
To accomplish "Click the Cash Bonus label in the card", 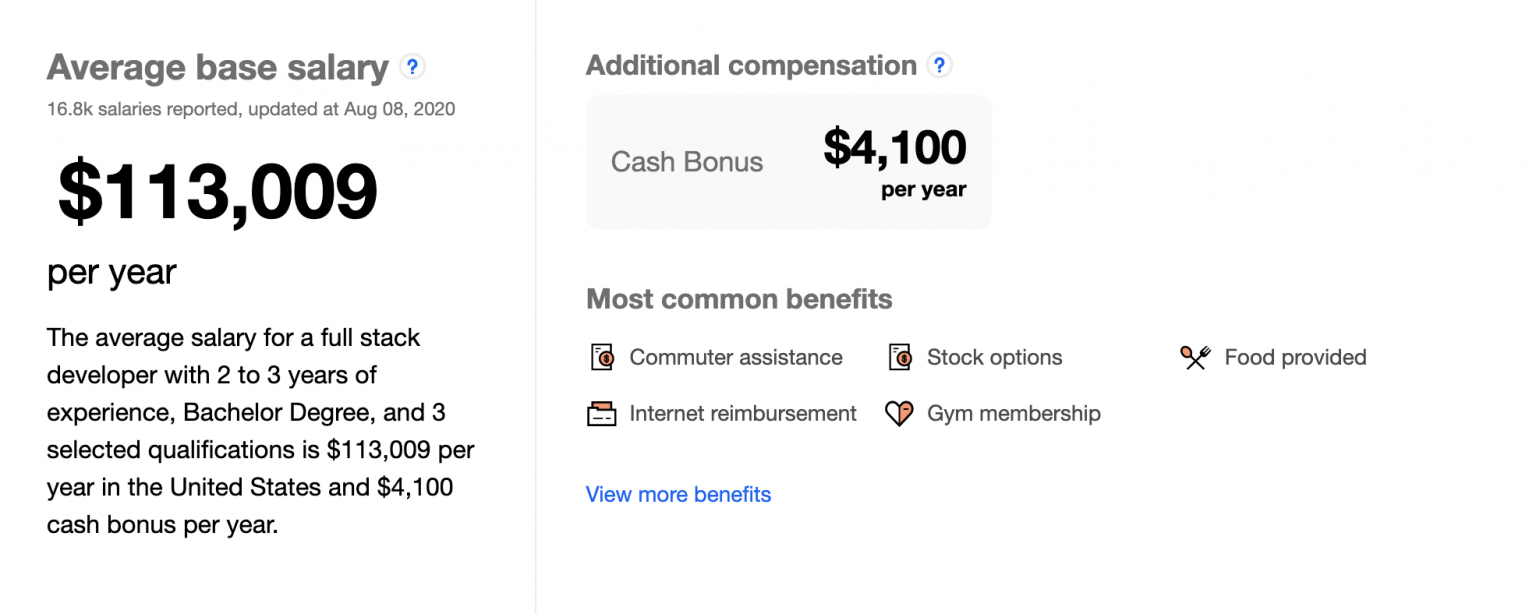I will (687, 162).
